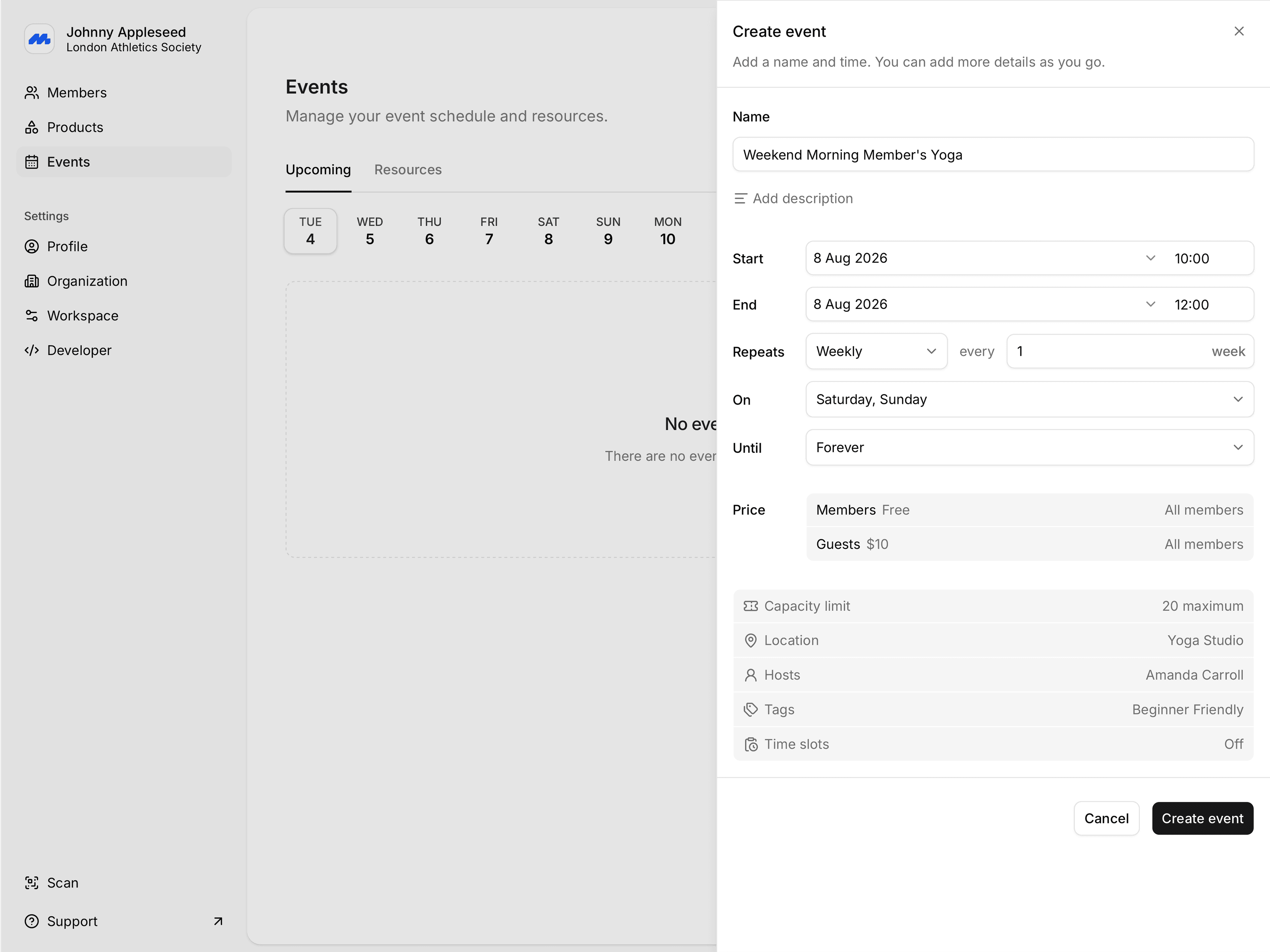Viewport: 1270px width, 952px height.
Task: Open the Repeats Weekly dropdown
Action: coord(876,352)
